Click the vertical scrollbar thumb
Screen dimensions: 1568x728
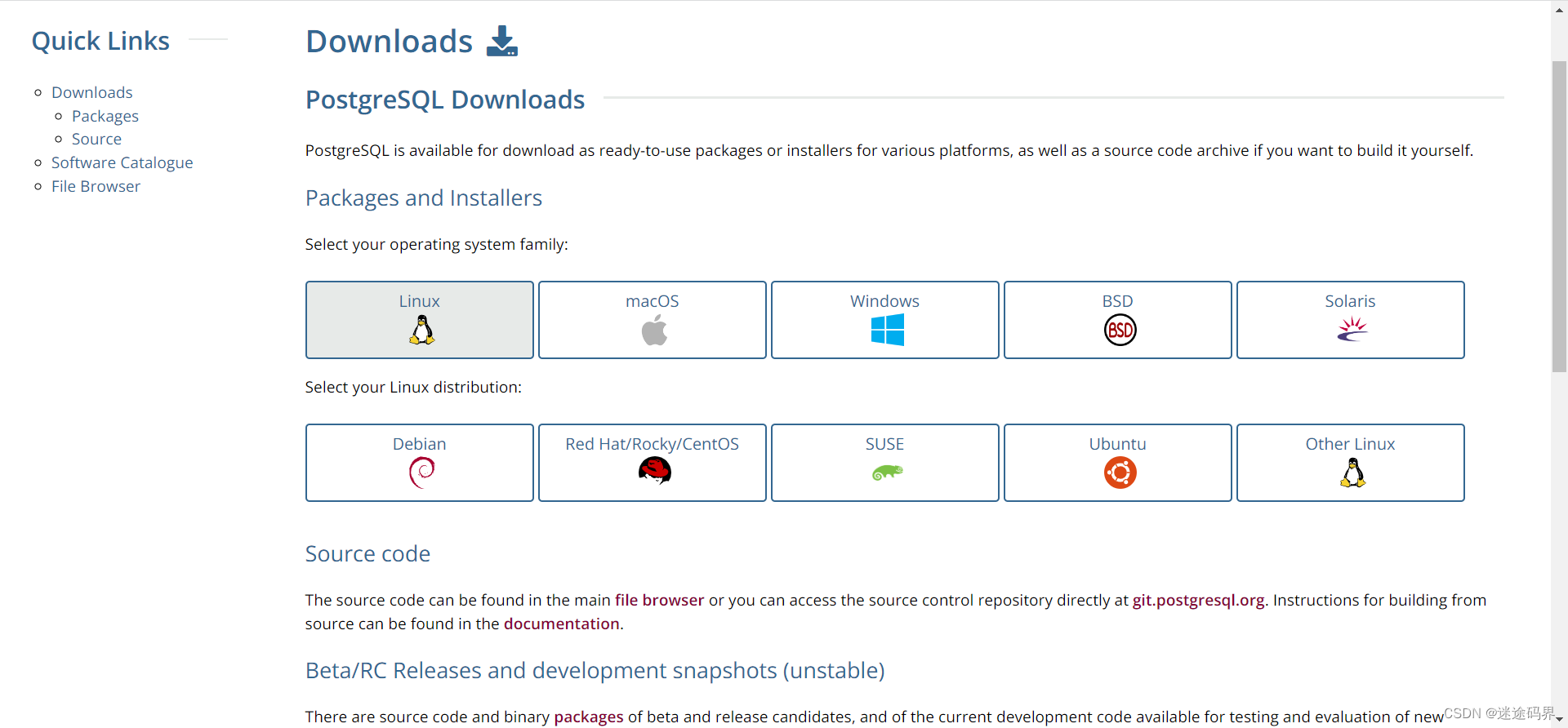click(x=1559, y=216)
